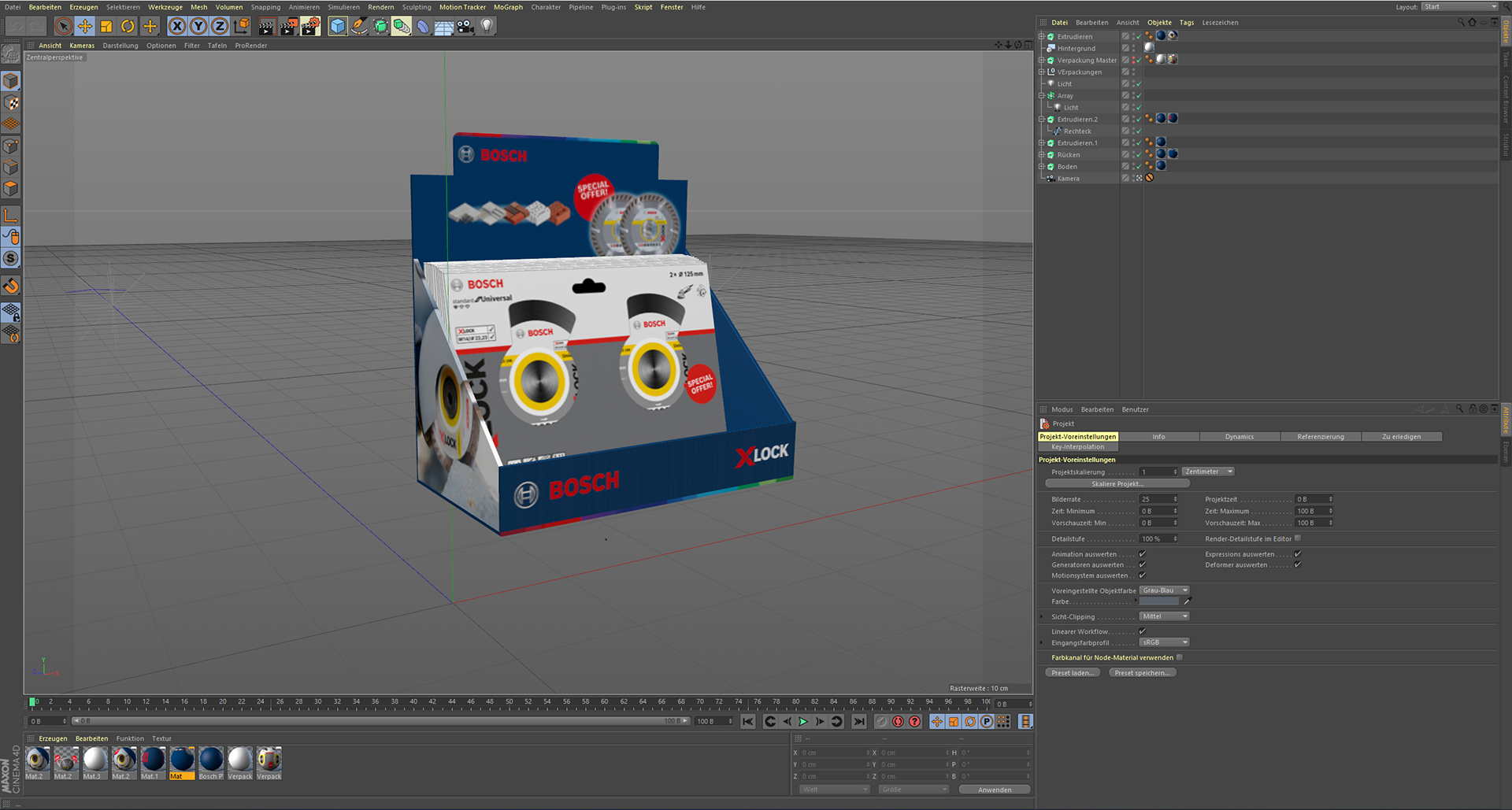The height and width of the screenshot is (810, 1512).
Task: Click the Farbe color swatch
Action: click(x=1159, y=601)
